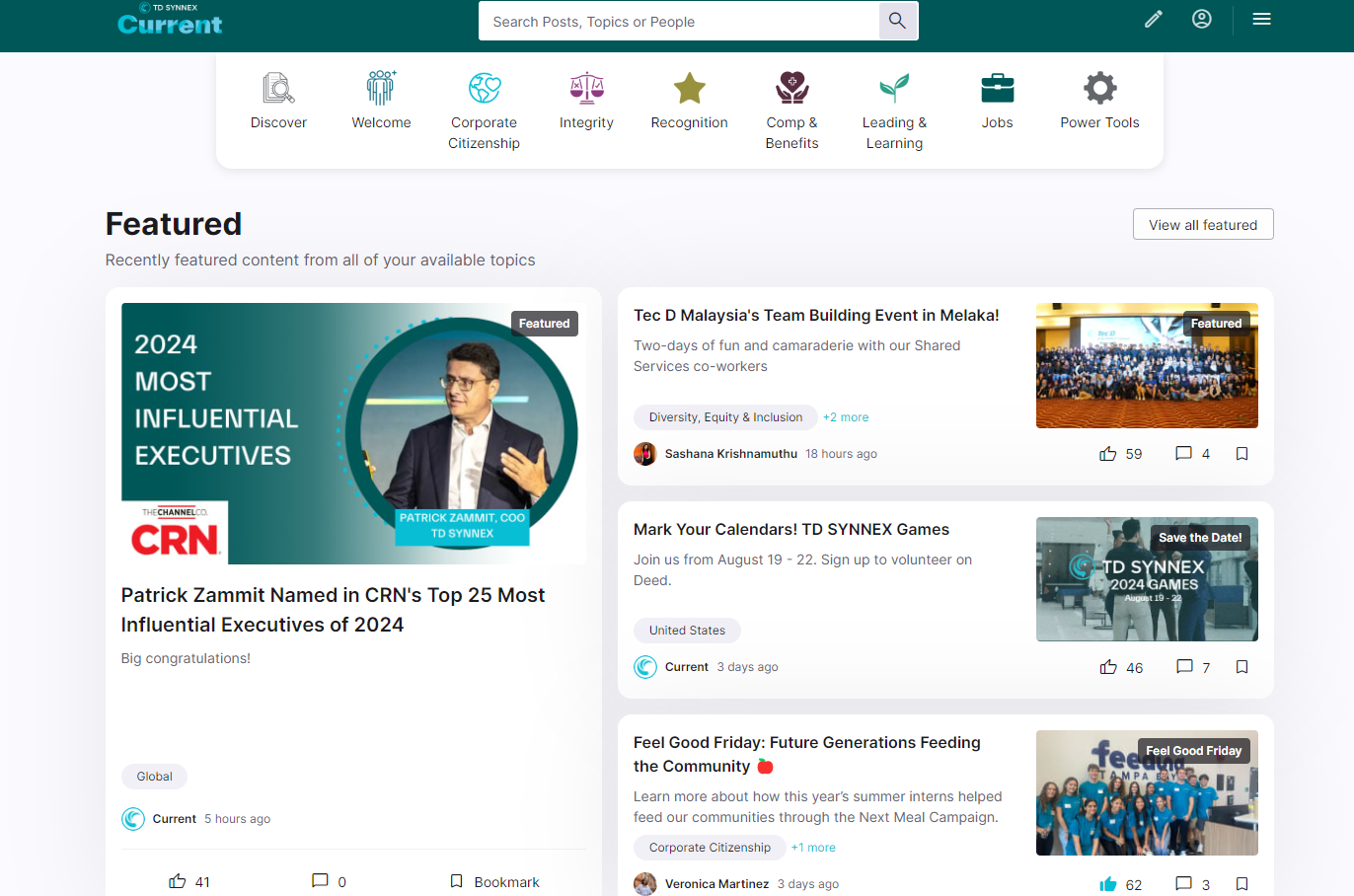Viewport: 1354px width, 896px height.
Task: Select the Global topic tag
Action: [x=154, y=777]
